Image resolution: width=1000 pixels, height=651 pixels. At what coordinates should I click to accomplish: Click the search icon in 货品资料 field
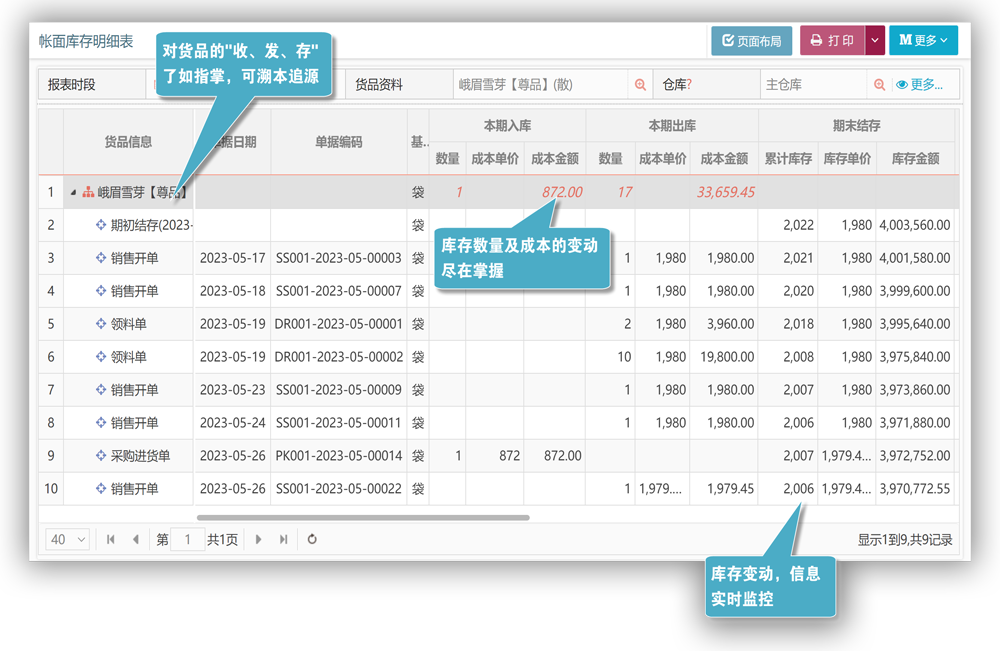click(x=640, y=85)
